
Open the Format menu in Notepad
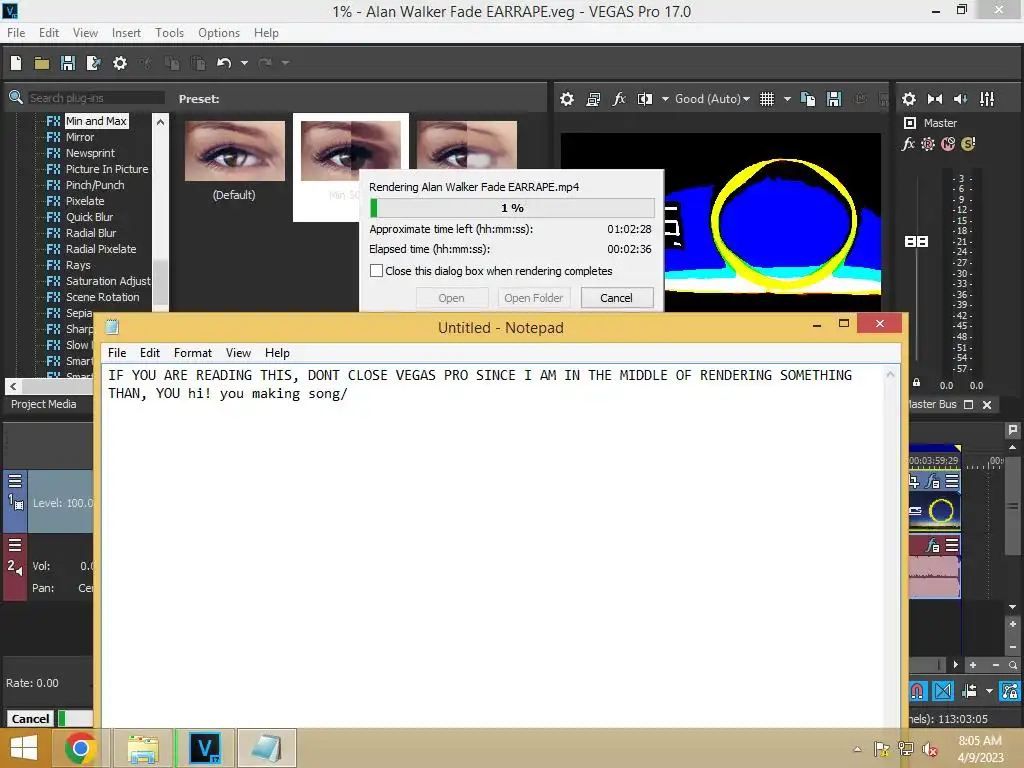(x=193, y=353)
